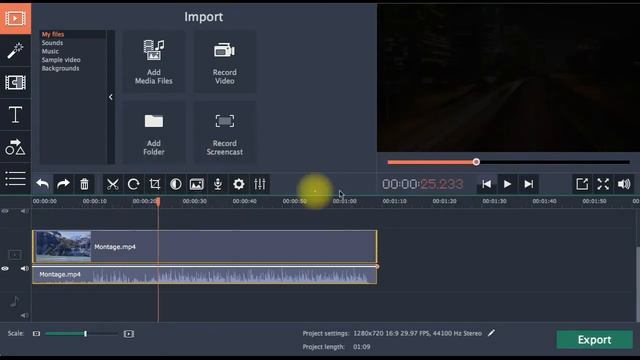
Task: Click the timeline scale slider handle
Action: pos(85,334)
